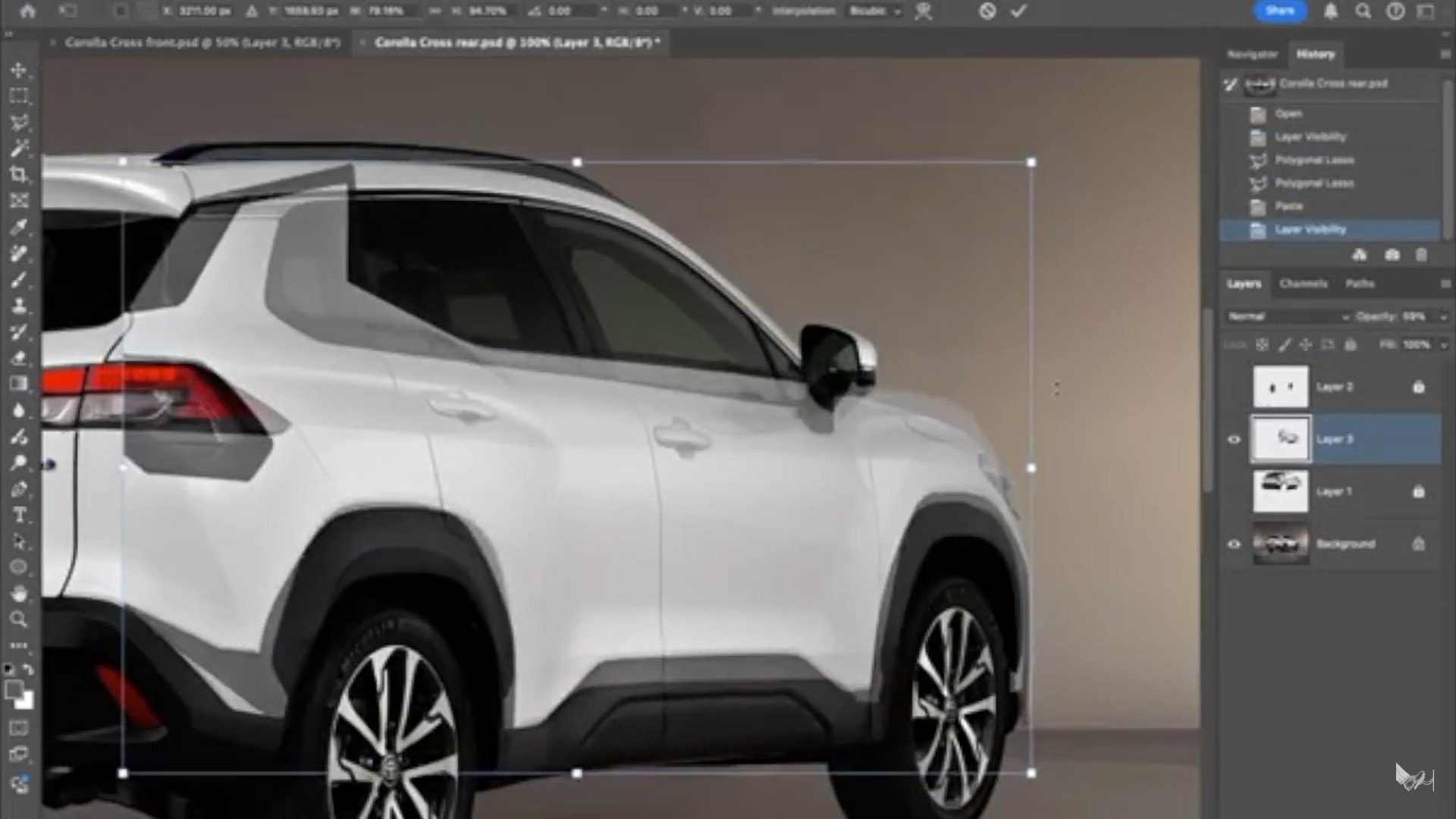Open the Opacity dropdown arrow
Viewport: 1456px width, 819px height.
(x=1443, y=316)
